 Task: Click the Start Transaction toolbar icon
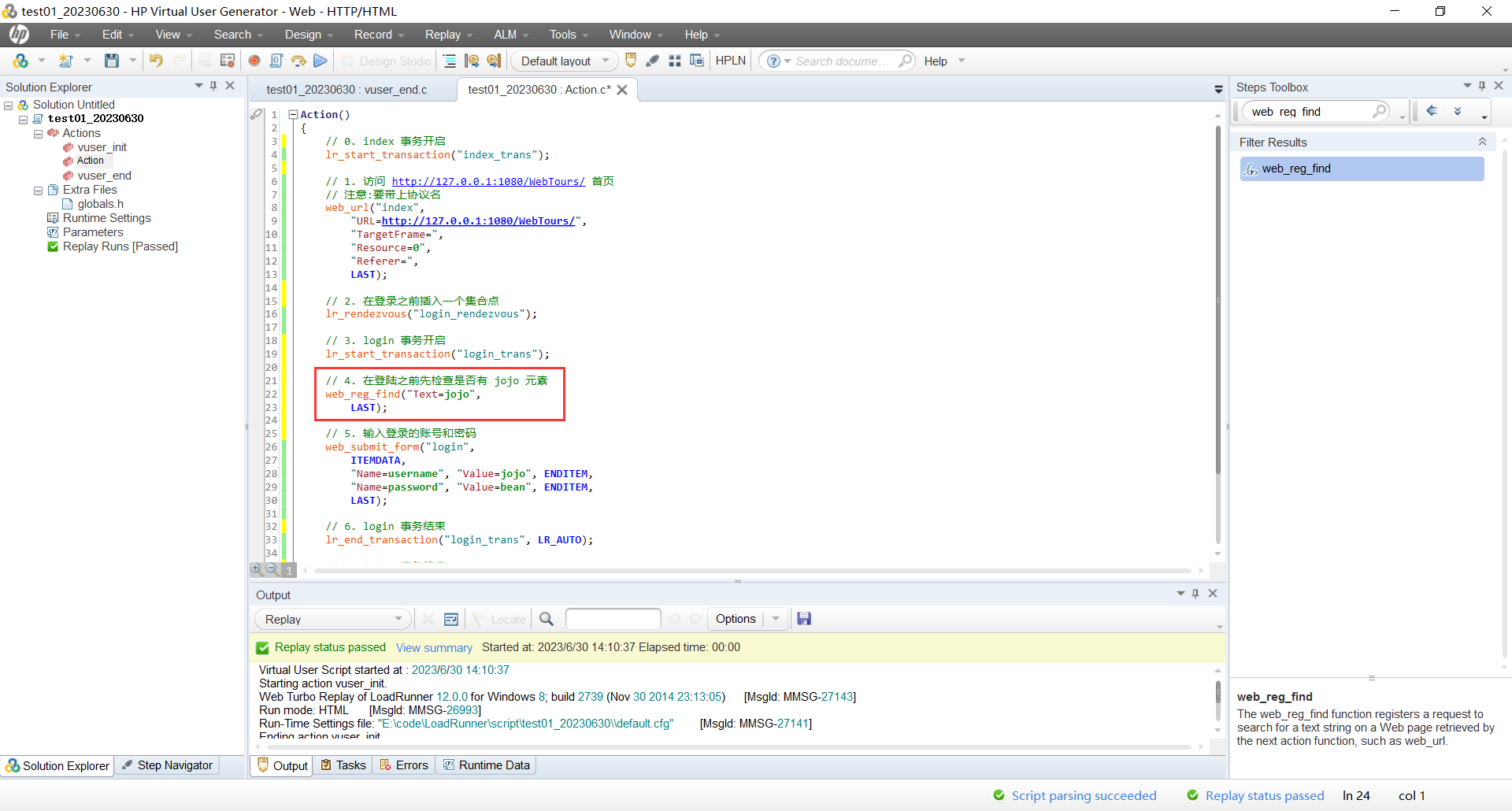472,61
